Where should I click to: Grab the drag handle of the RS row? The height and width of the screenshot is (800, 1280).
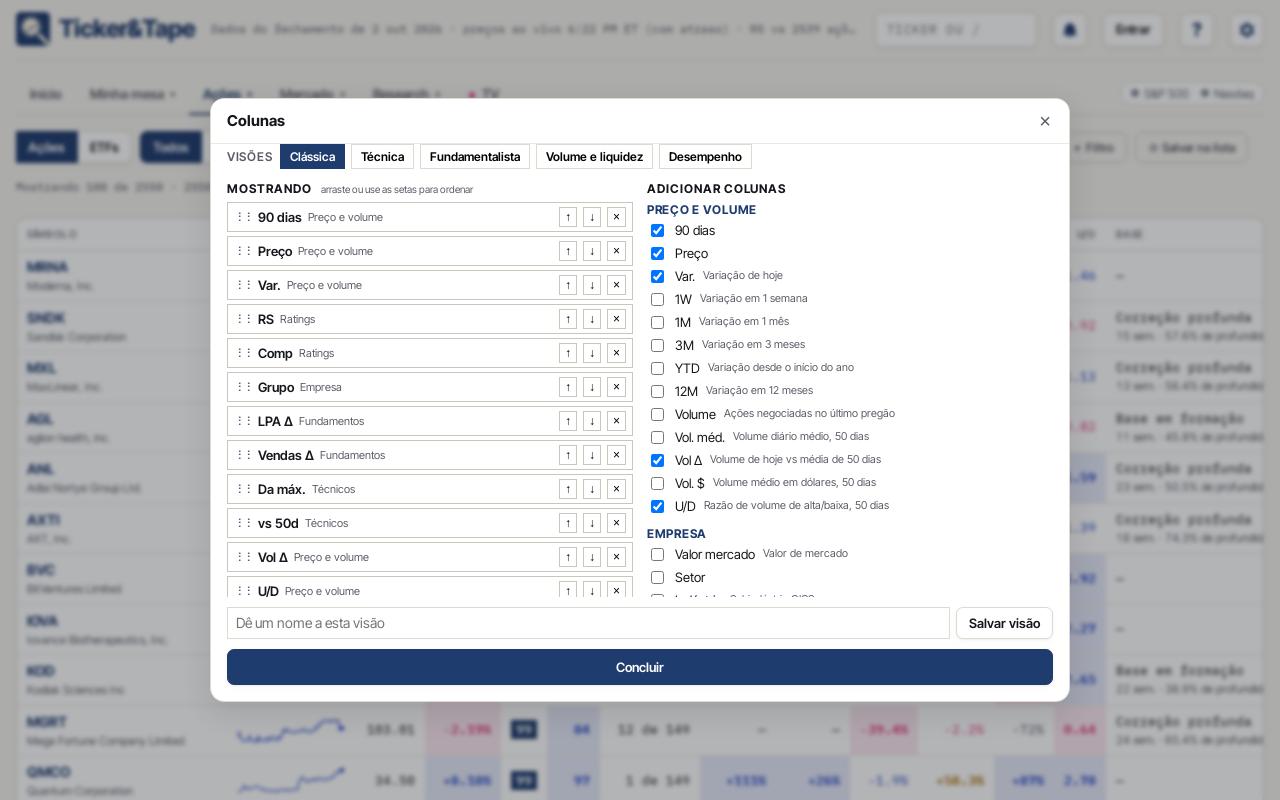[244, 319]
